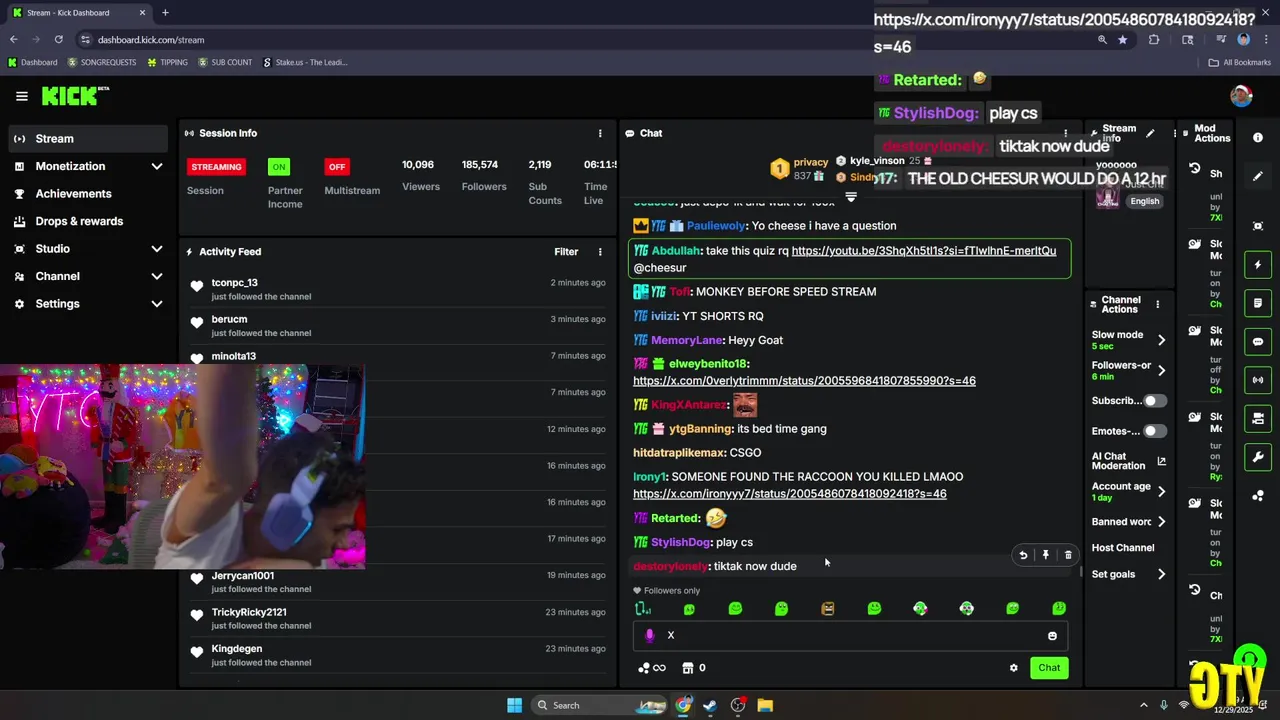1280x720 pixels.
Task: Open elweybenito18's x.com link in chat
Action: pyautogui.click(x=804, y=381)
